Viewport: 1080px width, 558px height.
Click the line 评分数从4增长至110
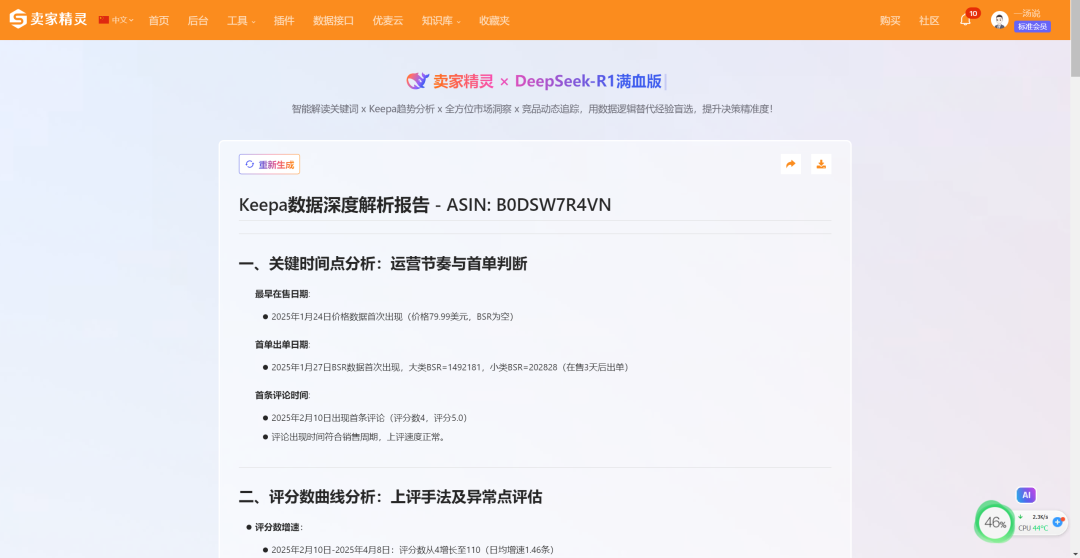point(413,550)
